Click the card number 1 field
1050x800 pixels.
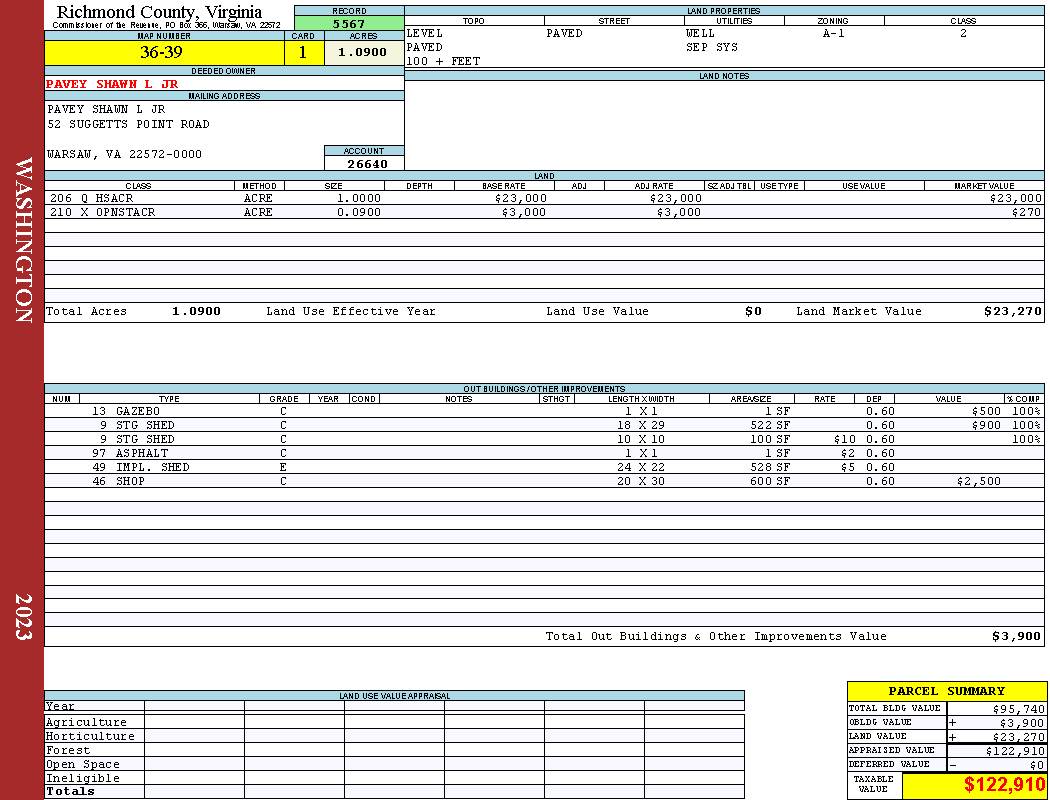click(x=303, y=52)
